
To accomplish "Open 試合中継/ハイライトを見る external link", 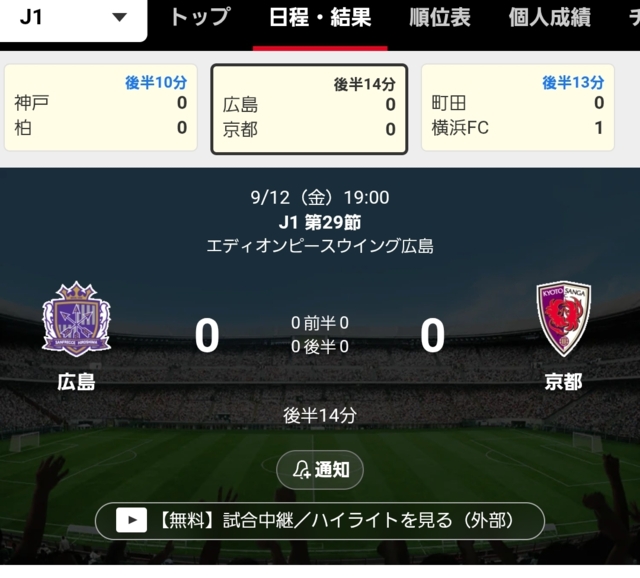I will [320, 521].
